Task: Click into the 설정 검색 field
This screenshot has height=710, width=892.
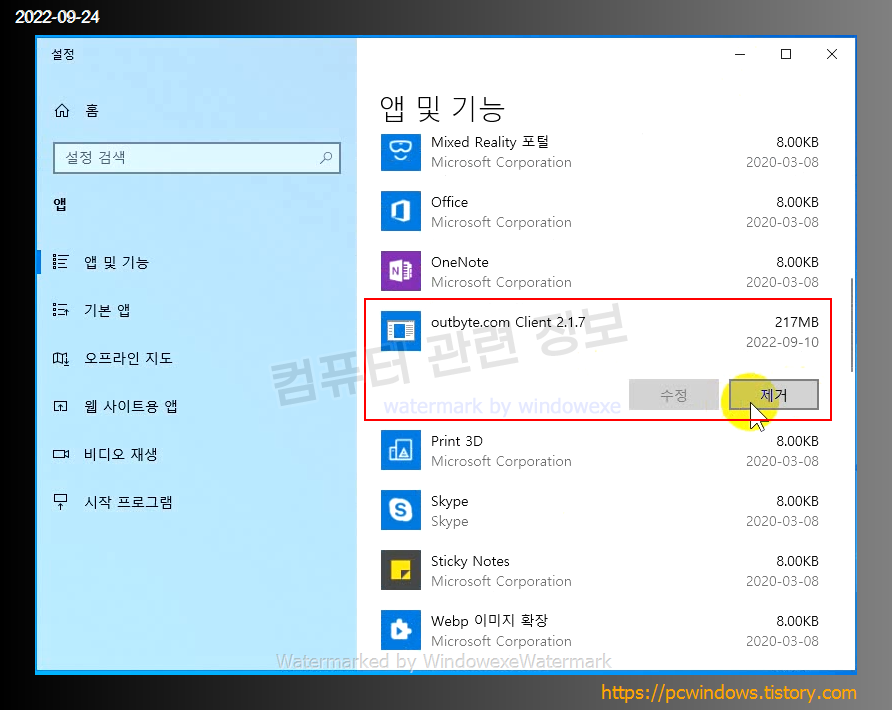Action: (x=197, y=158)
